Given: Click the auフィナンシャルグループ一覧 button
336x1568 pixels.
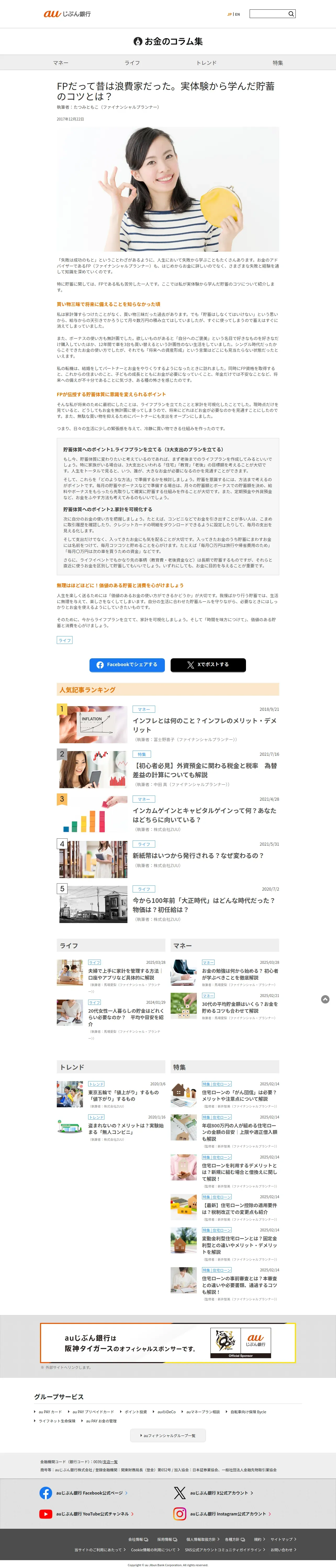Looking at the screenshot, I should [x=168, y=1435].
